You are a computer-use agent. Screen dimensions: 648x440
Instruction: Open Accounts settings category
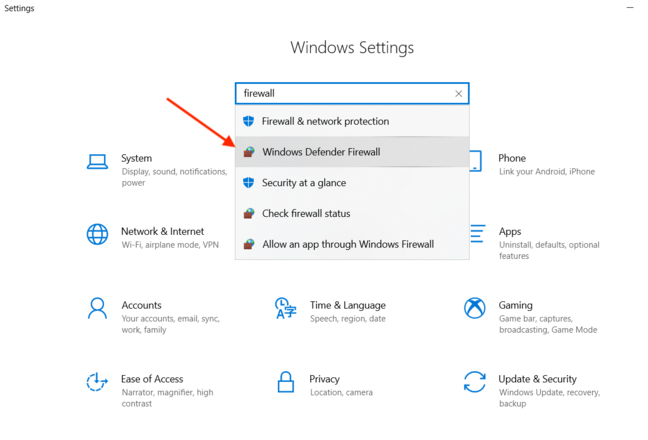154,316
